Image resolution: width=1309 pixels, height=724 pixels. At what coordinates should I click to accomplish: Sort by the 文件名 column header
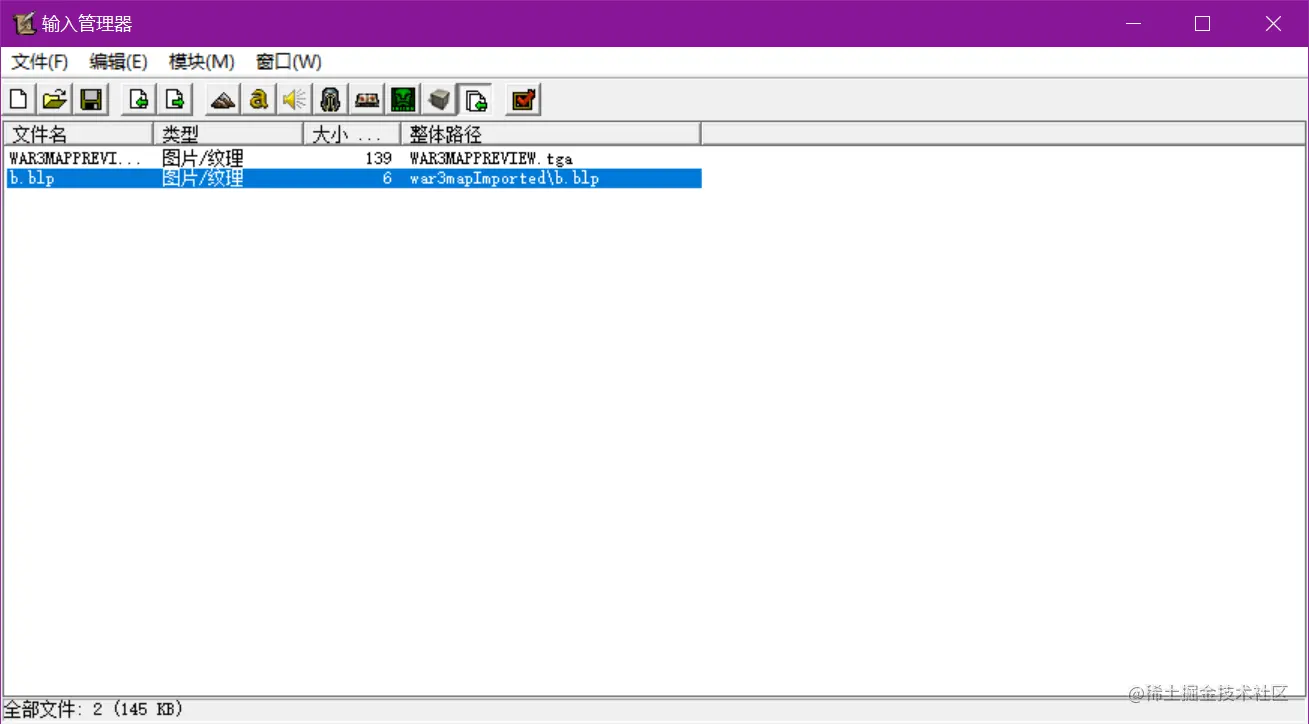78,134
